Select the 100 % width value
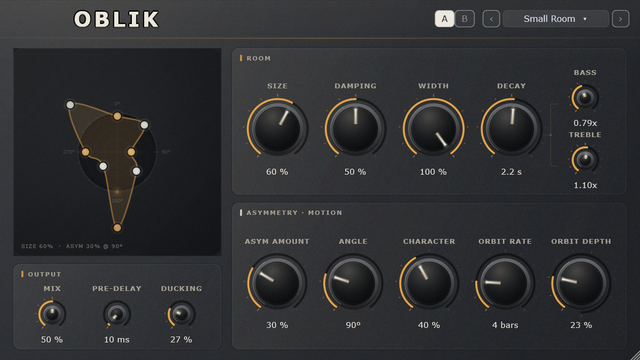 tap(433, 172)
